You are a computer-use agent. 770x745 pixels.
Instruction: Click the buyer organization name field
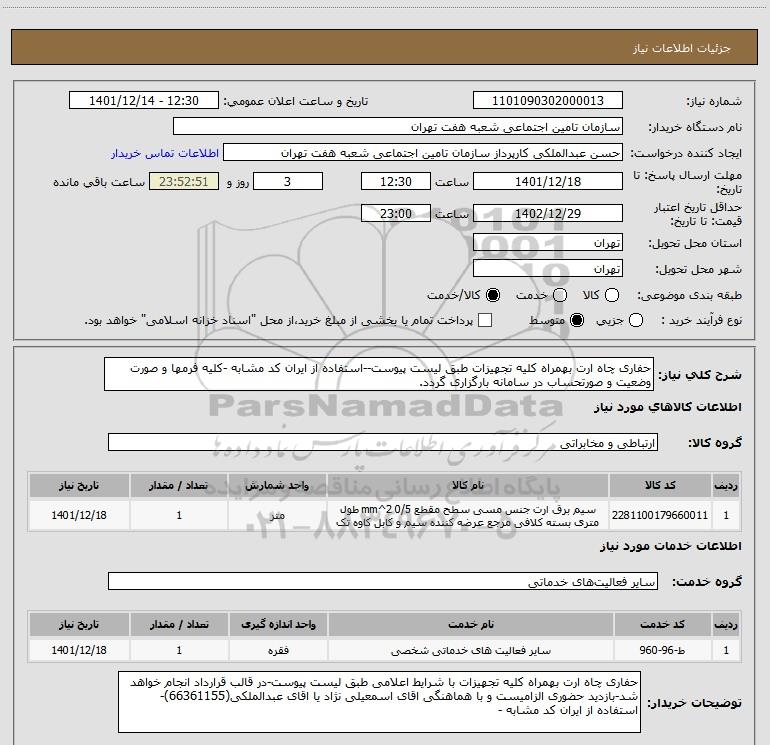pos(398,127)
